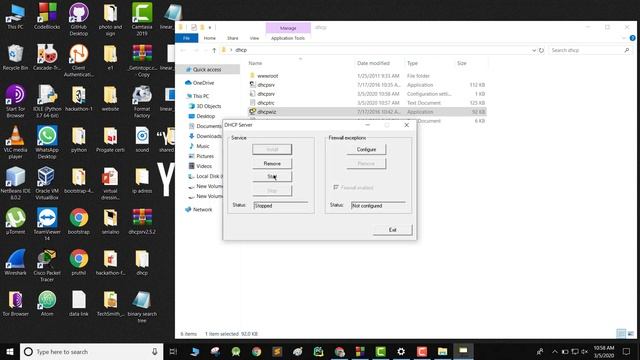This screenshot has height=360, width=640.
Task: Open Wireshark desktop shortcut
Action: tap(16, 262)
